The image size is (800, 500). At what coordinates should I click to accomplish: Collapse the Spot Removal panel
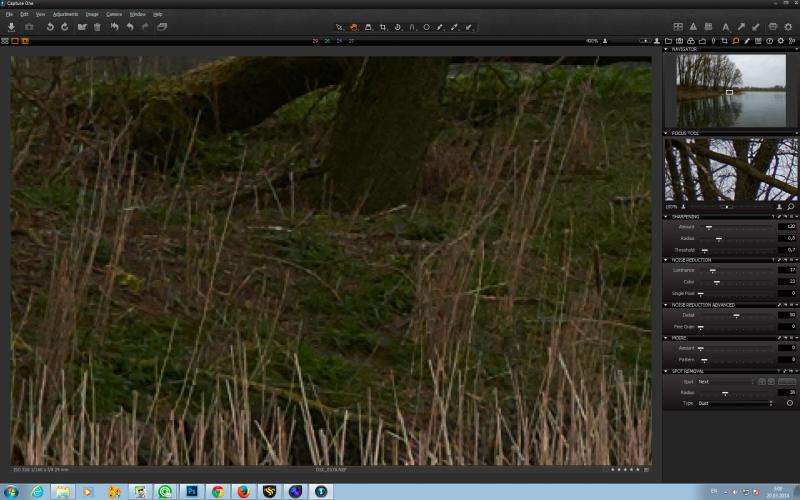coord(666,371)
